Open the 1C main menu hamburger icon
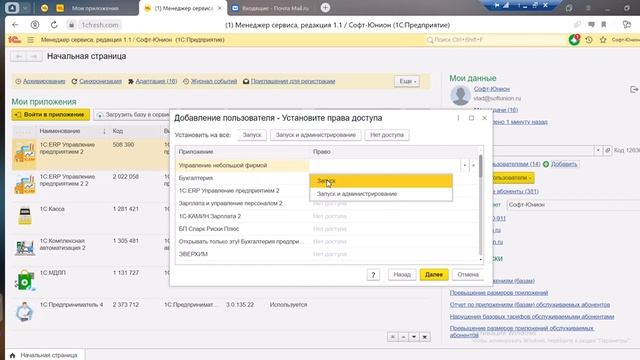This screenshot has width=640, height=360. [x=31, y=40]
